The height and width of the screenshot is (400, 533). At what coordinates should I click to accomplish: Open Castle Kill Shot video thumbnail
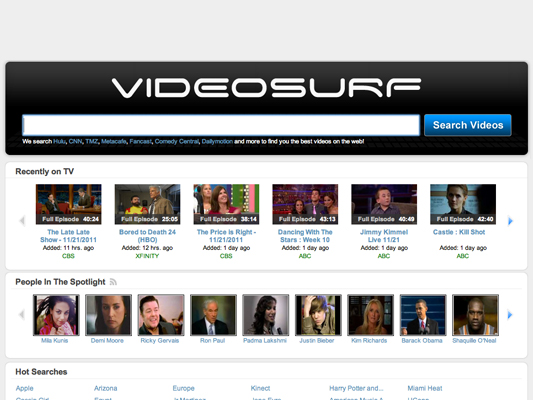pos(463,204)
